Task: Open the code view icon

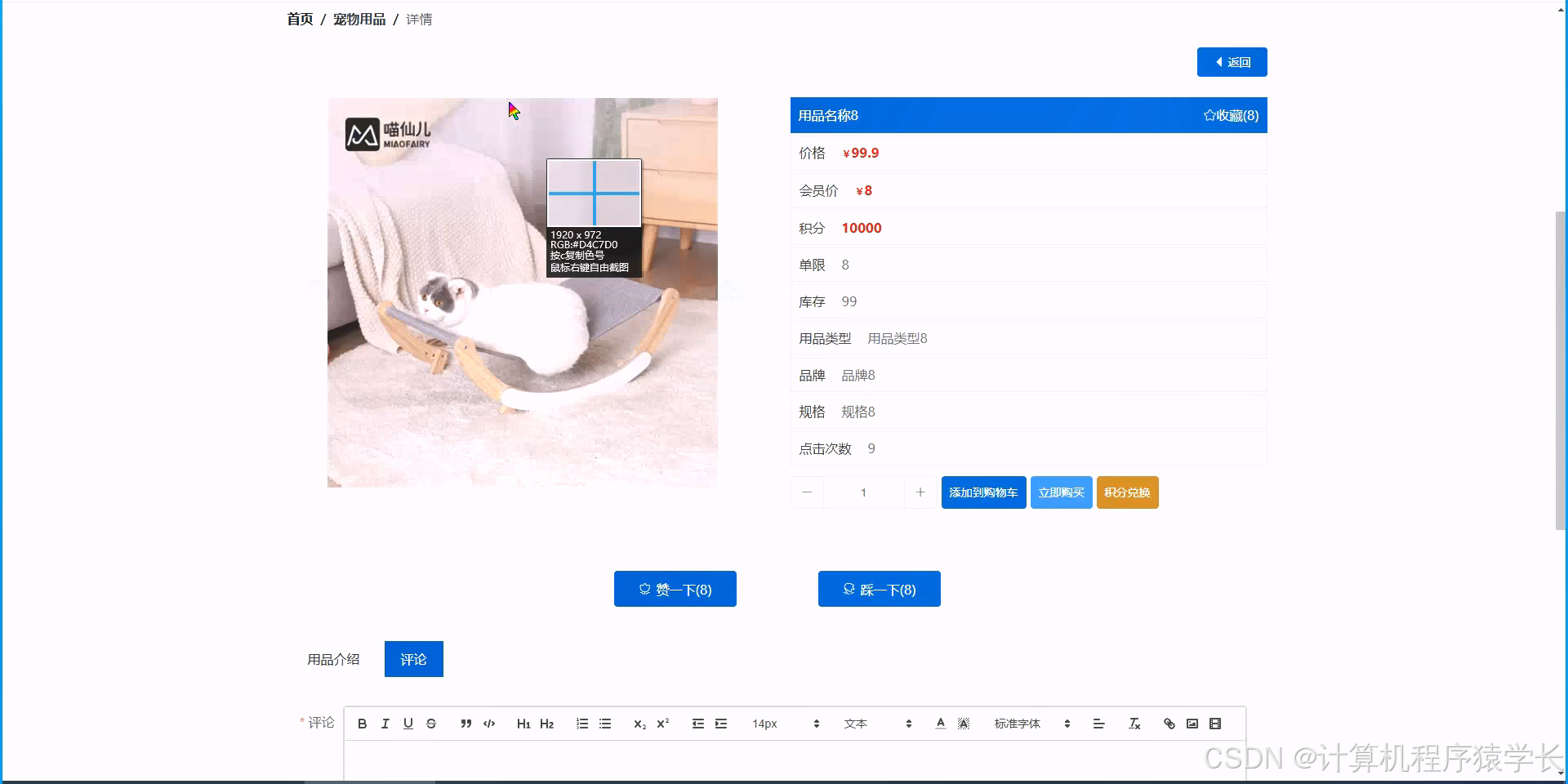Action: [489, 724]
